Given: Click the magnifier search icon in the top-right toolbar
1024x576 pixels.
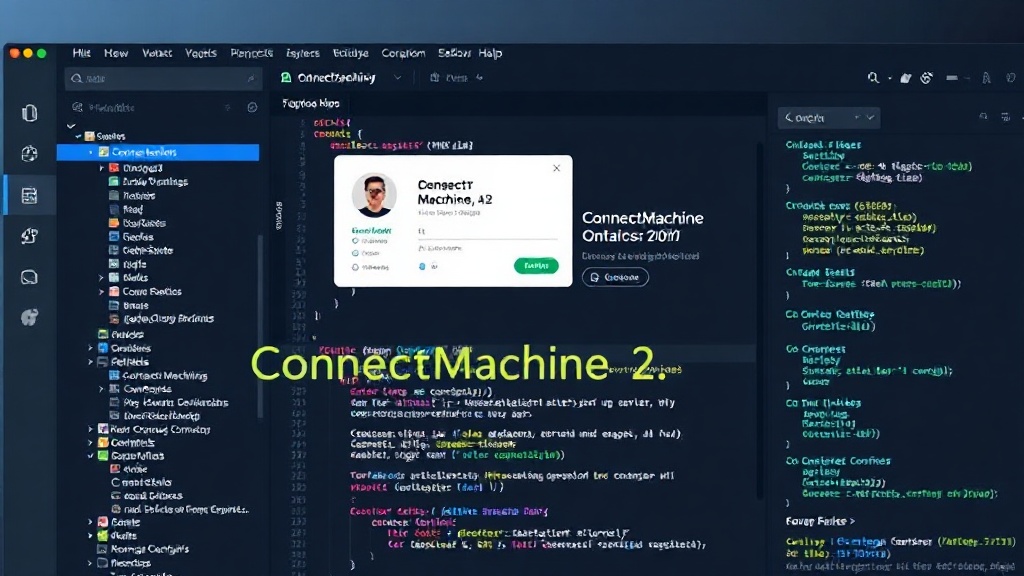Looking at the screenshot, I should pos(873,78).
